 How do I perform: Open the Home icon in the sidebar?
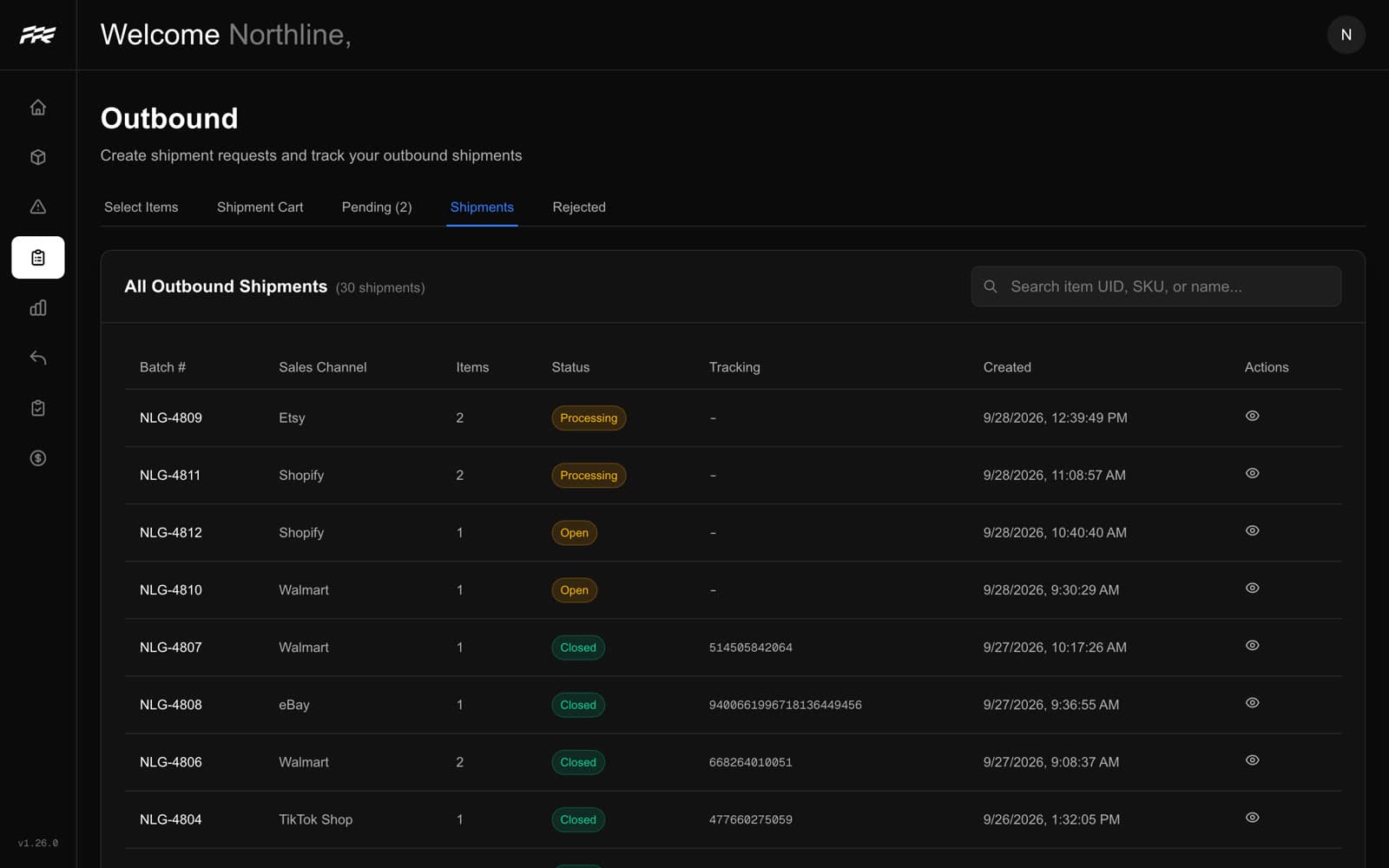coord(37,108)
